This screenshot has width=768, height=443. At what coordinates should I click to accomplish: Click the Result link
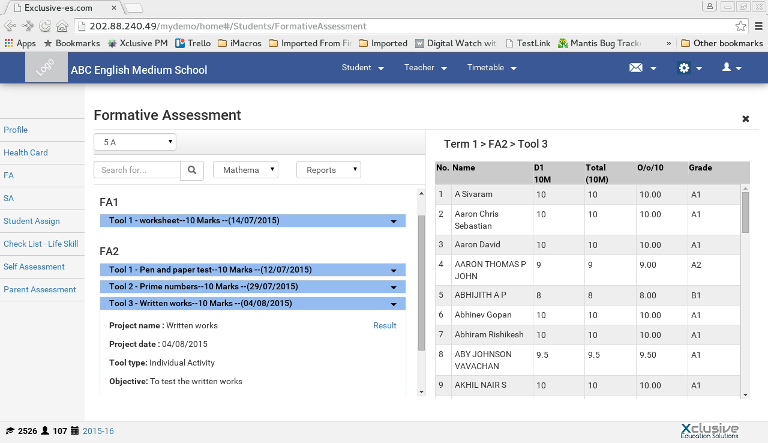pyautogui.click(x=384, y=325)
